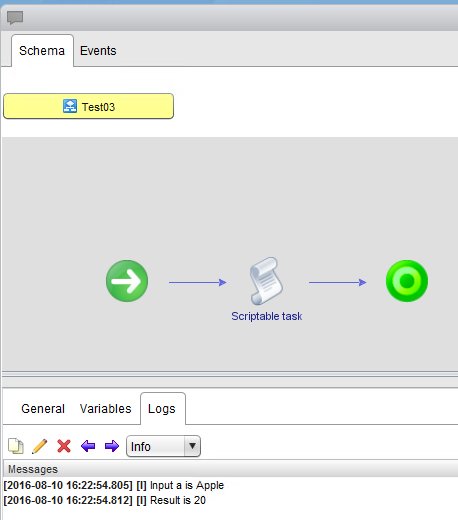The image size is (458, 520).
Task: Open the General tab
Action: point(43,409)
